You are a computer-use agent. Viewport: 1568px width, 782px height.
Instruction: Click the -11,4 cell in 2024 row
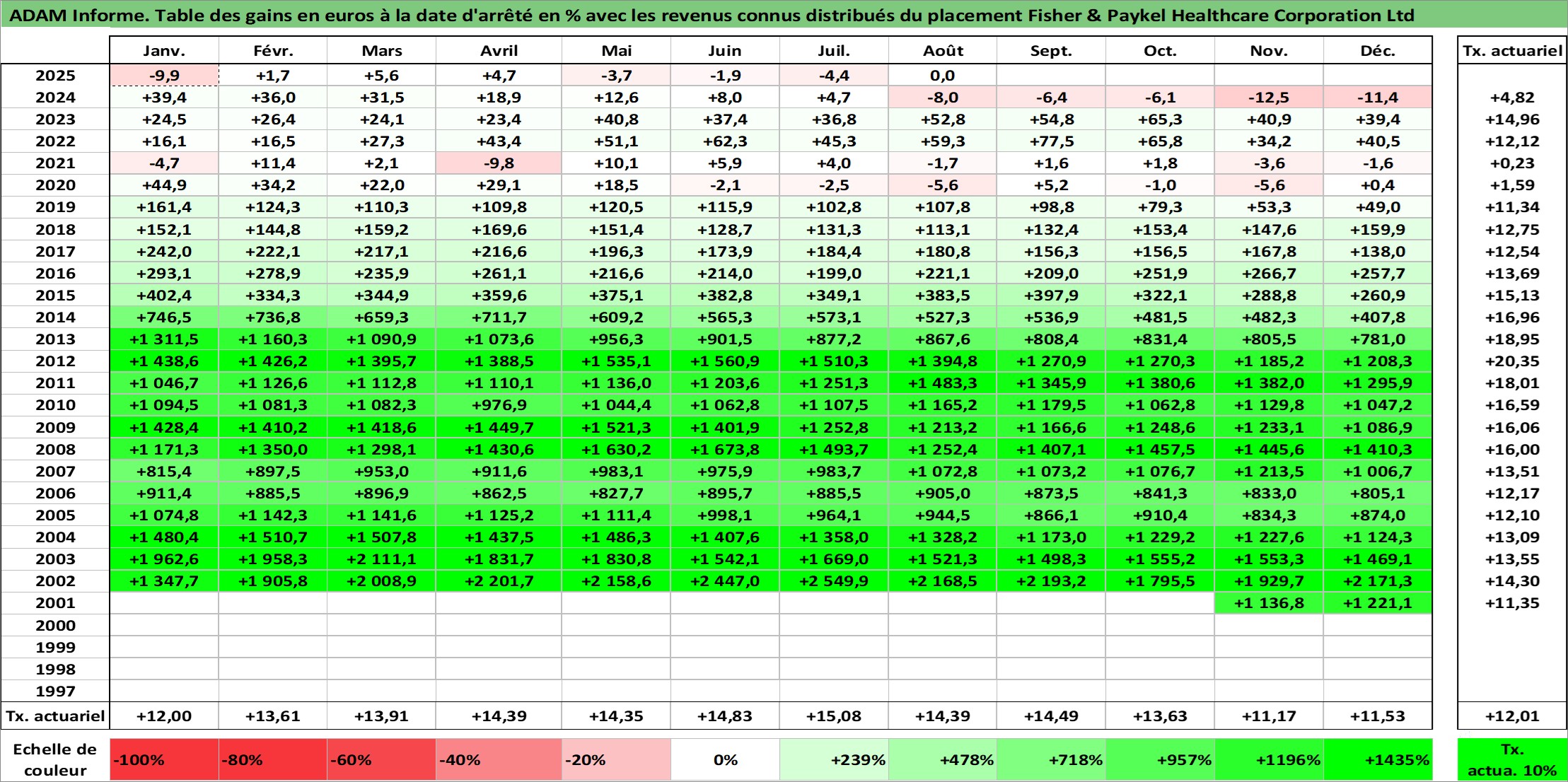[x=1378, y=98]
